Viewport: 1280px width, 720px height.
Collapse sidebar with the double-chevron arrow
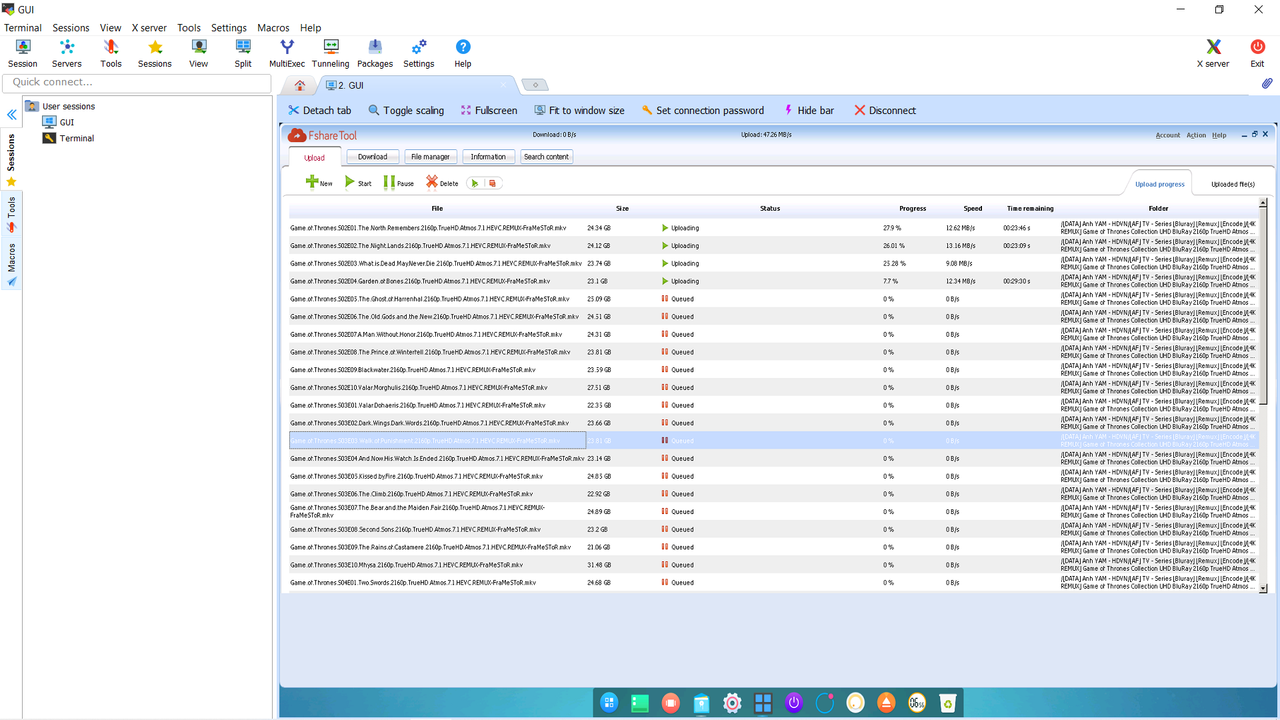(x=12, y=115)
